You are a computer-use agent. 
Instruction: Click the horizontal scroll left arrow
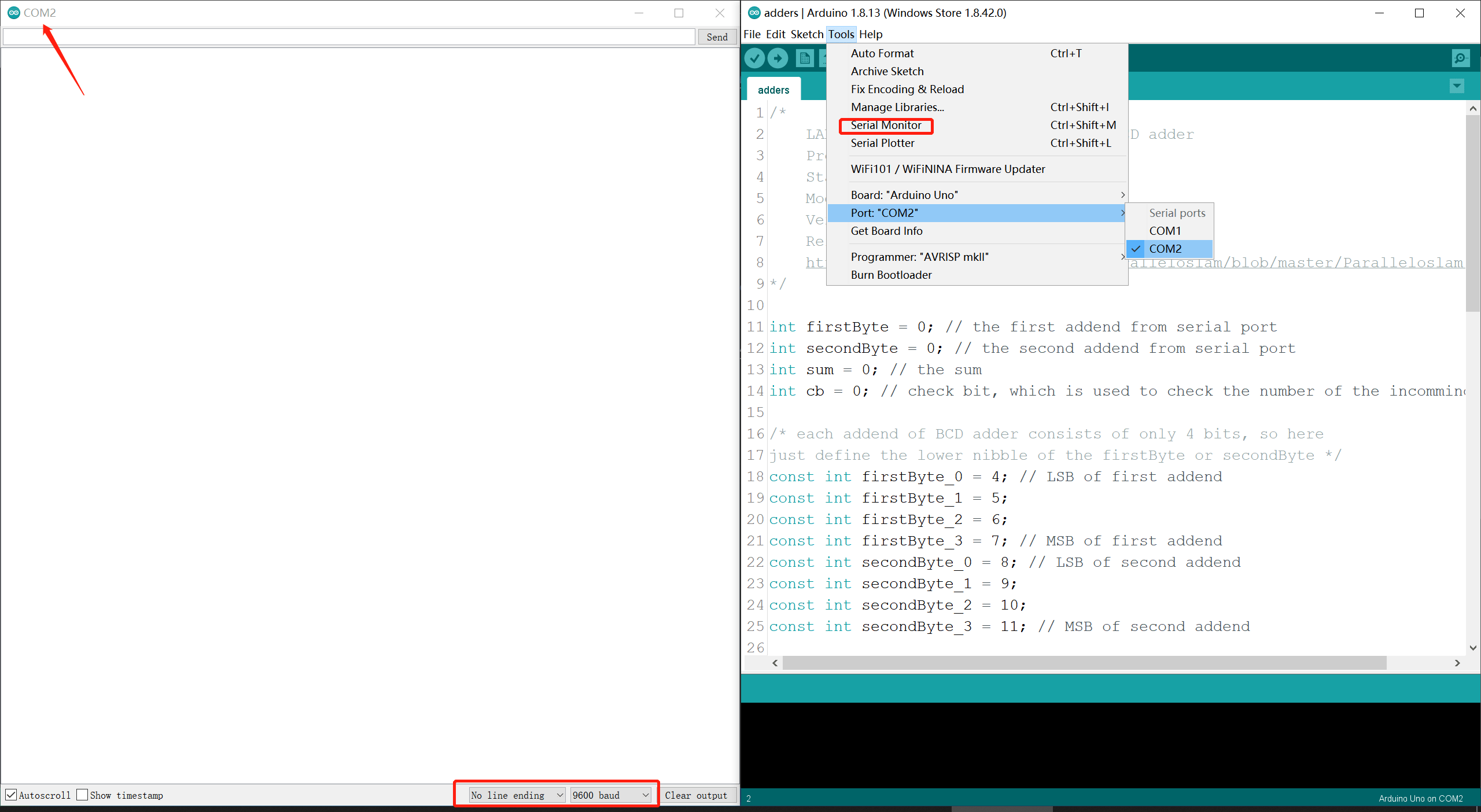(775, 663)
